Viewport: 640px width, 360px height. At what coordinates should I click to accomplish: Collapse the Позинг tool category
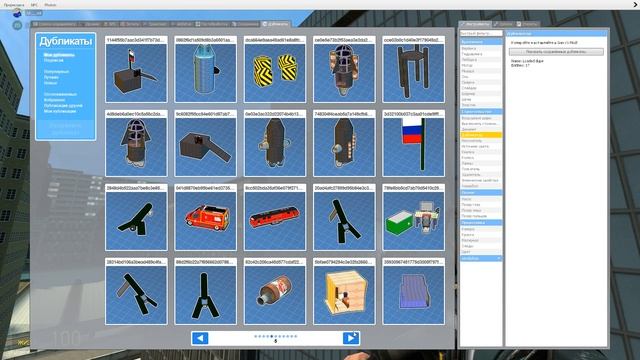tap(481, 192)
